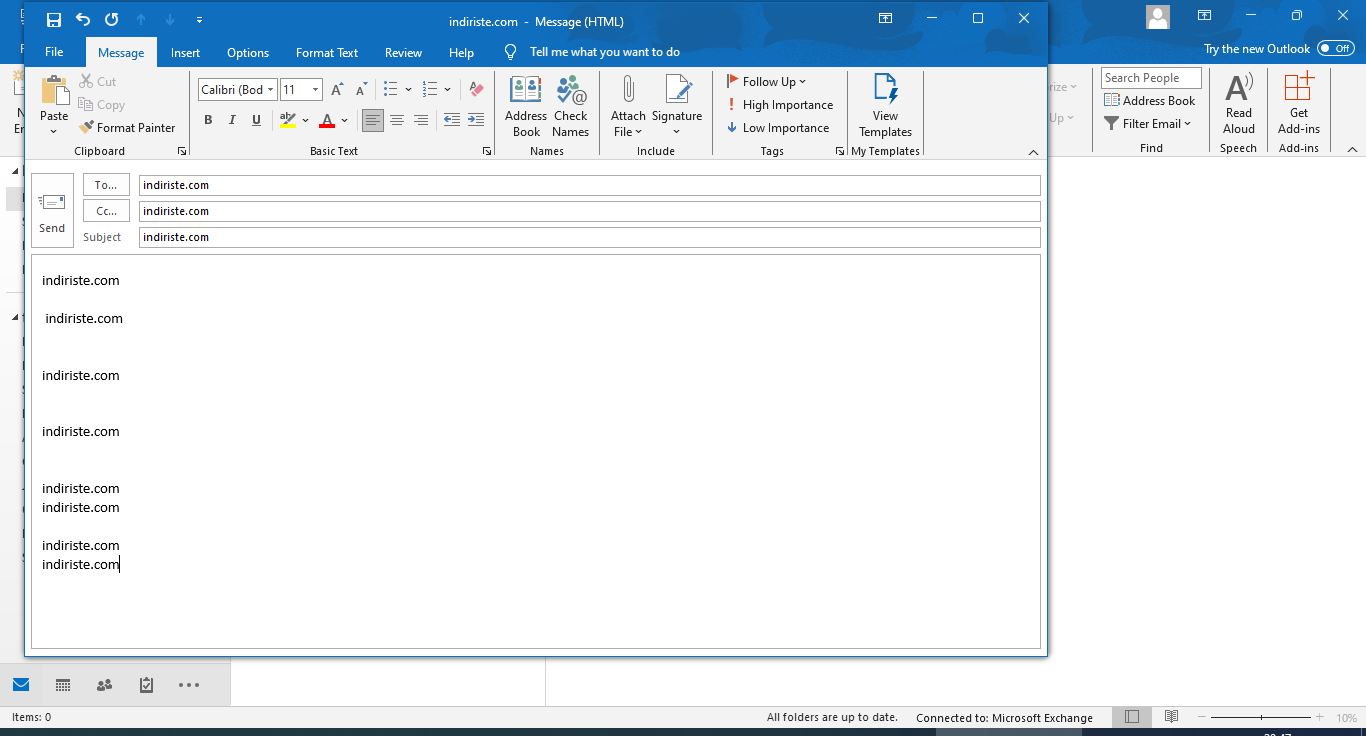Mark message as Low Importance

point(778,127)
